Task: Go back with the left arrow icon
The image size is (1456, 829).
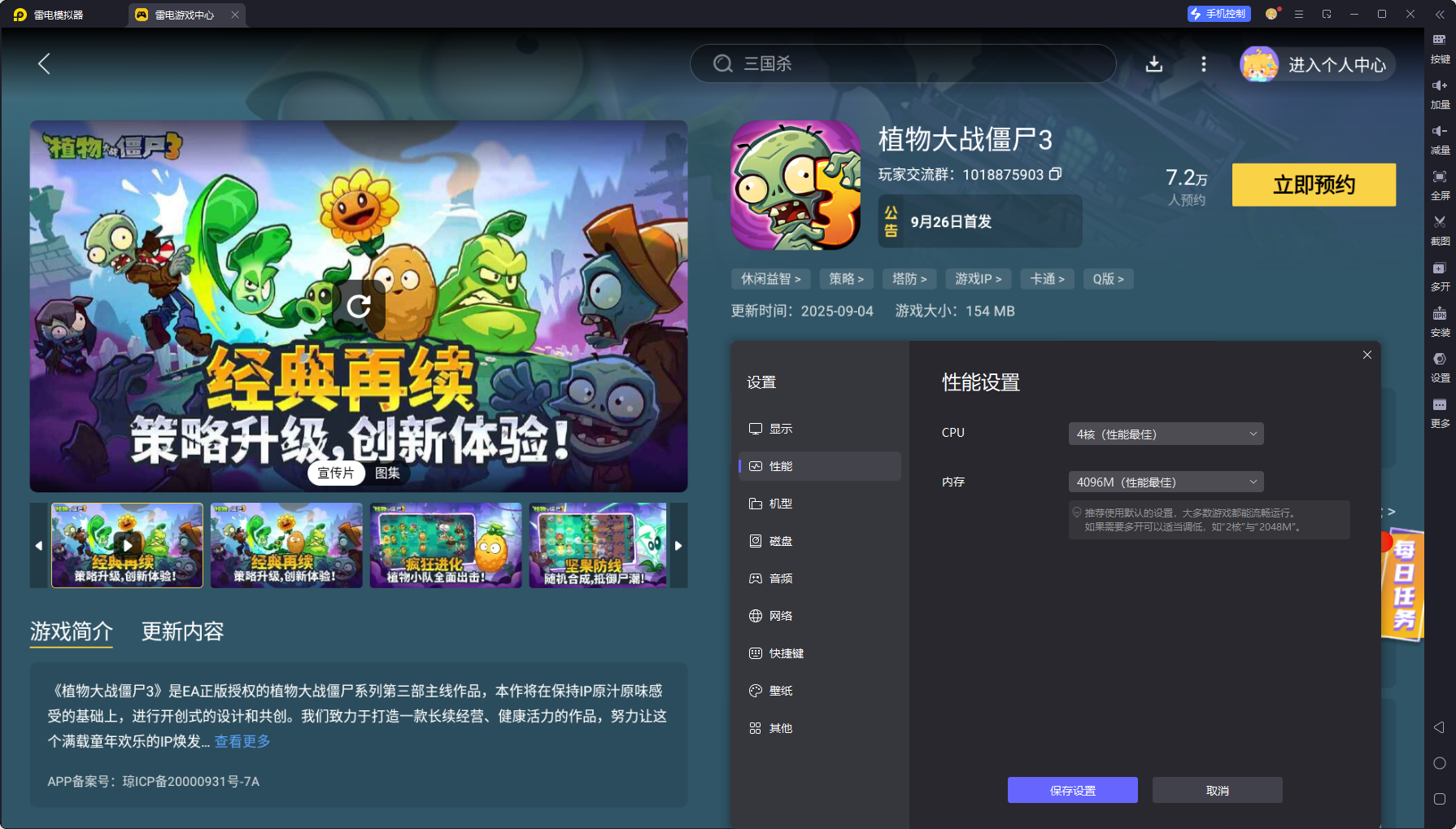Action: pyautogui.click(x=44, y=63)
